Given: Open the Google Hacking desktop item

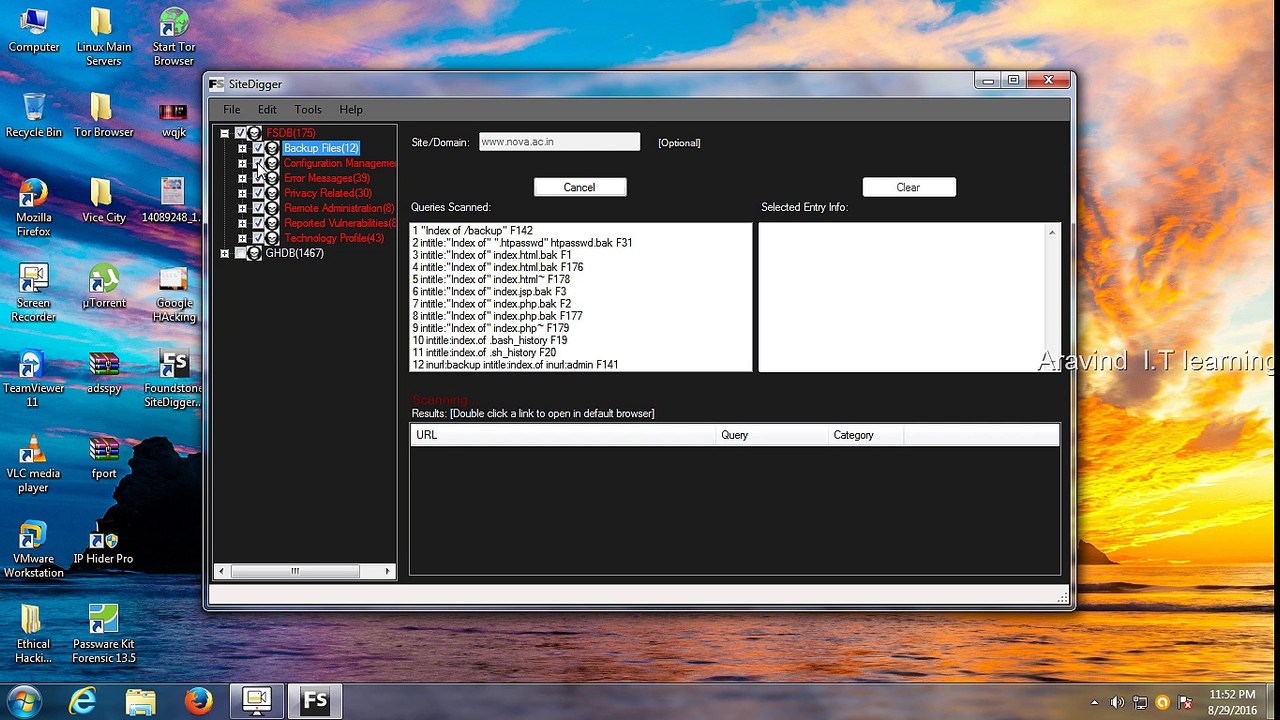Looking at the screenshot, I should 173,293.
